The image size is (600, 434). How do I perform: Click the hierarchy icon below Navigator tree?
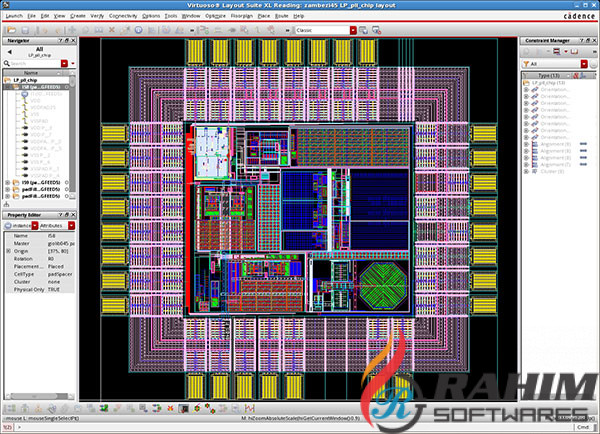click(7, 204)
